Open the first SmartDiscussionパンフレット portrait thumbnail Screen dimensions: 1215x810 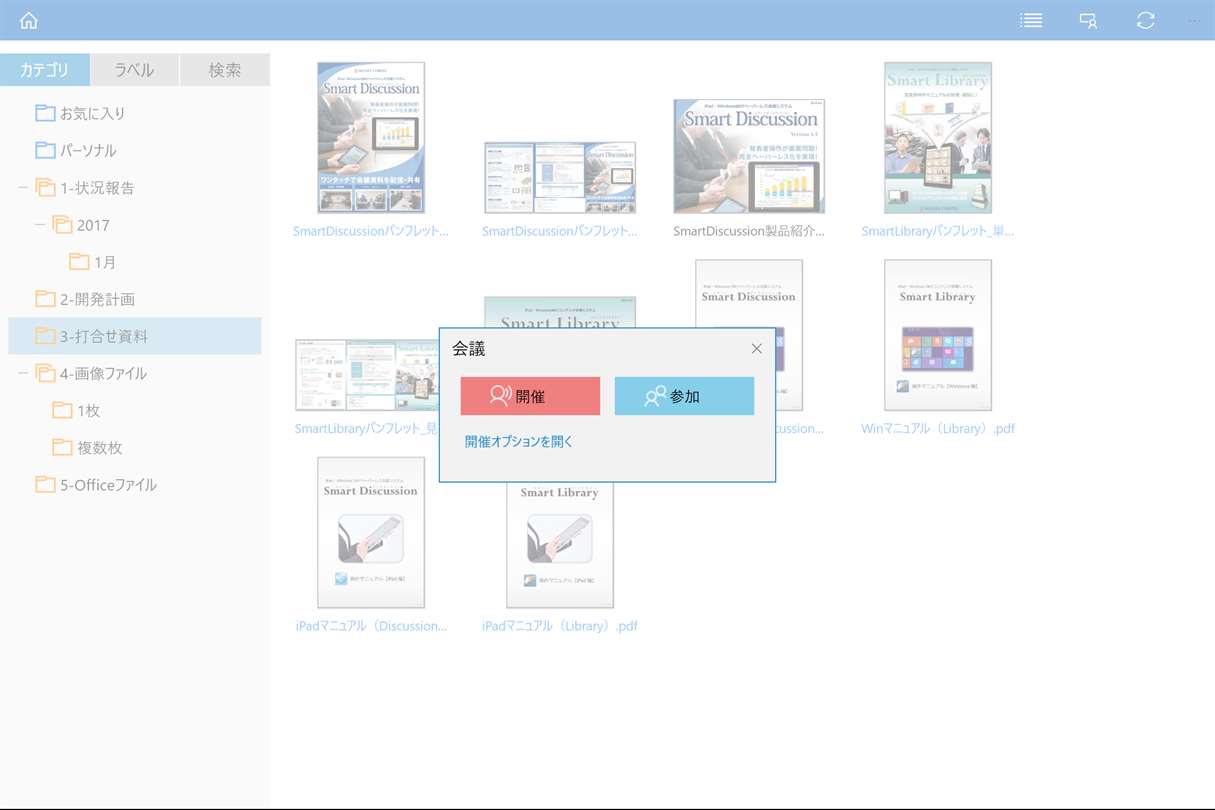tap(371, 137)
